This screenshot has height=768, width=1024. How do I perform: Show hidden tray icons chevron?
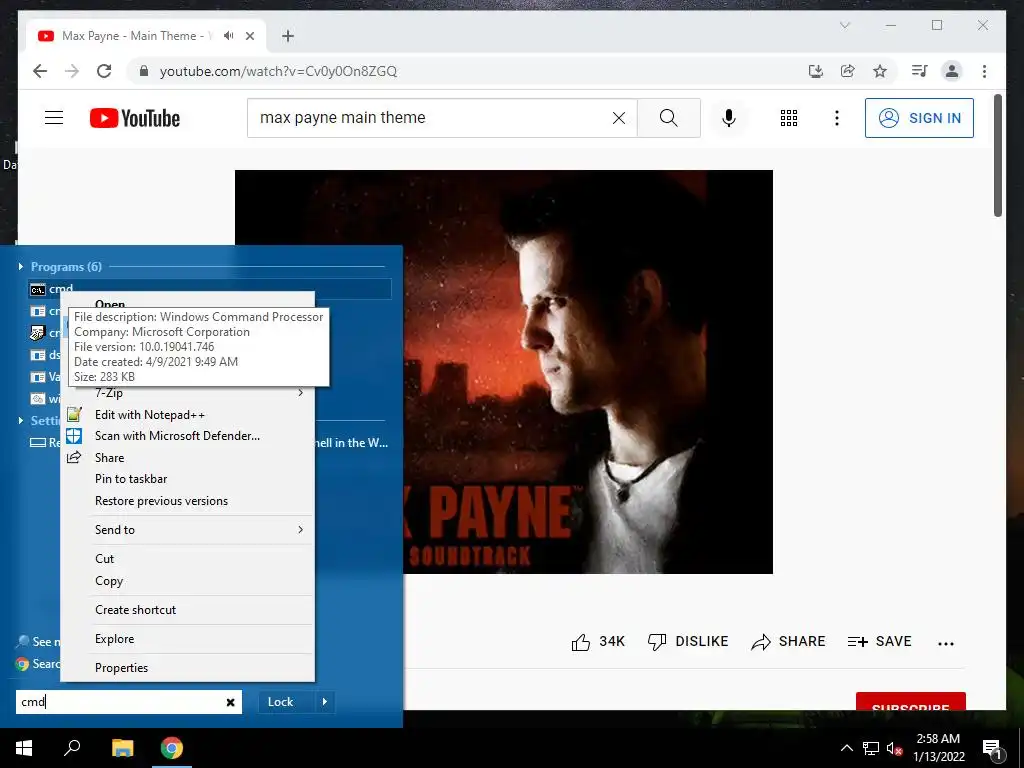pyautogui.click(x=846, y=748)
